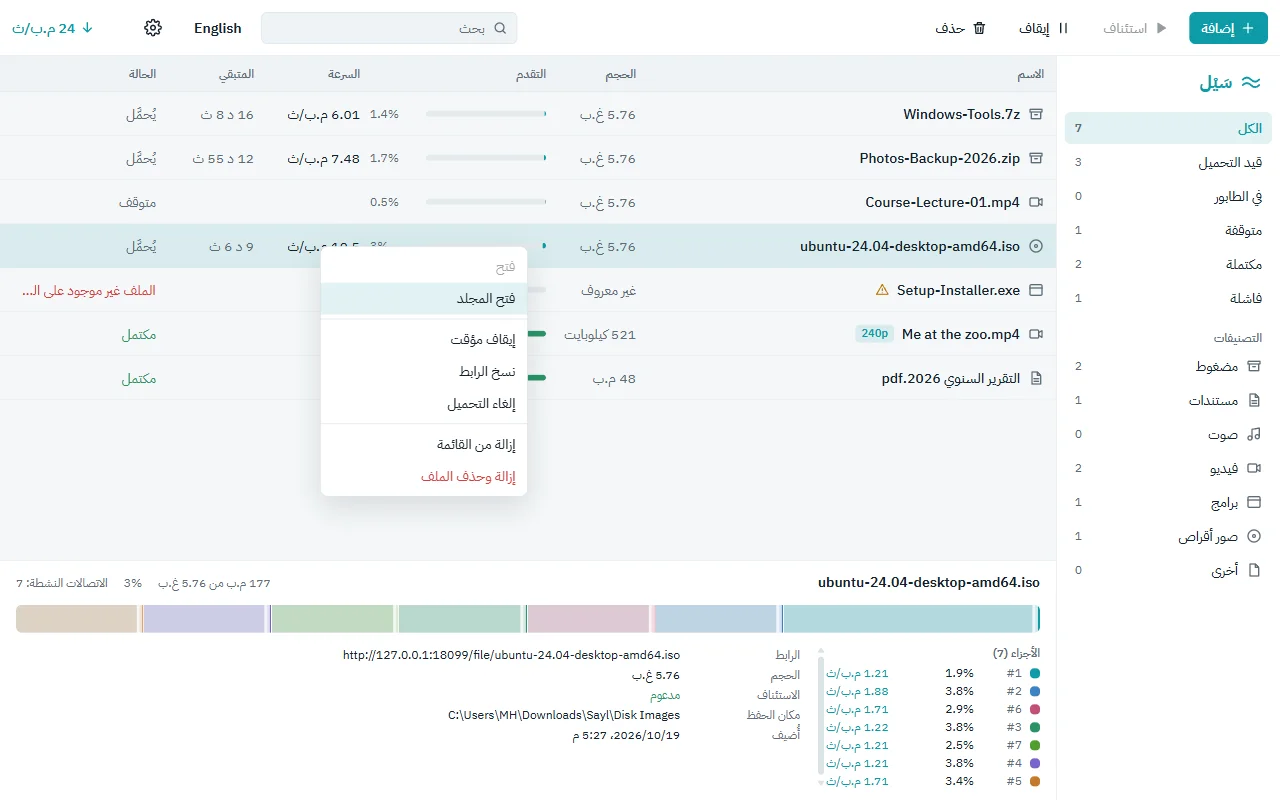Click the إضافة add button

coord(1228,28)
